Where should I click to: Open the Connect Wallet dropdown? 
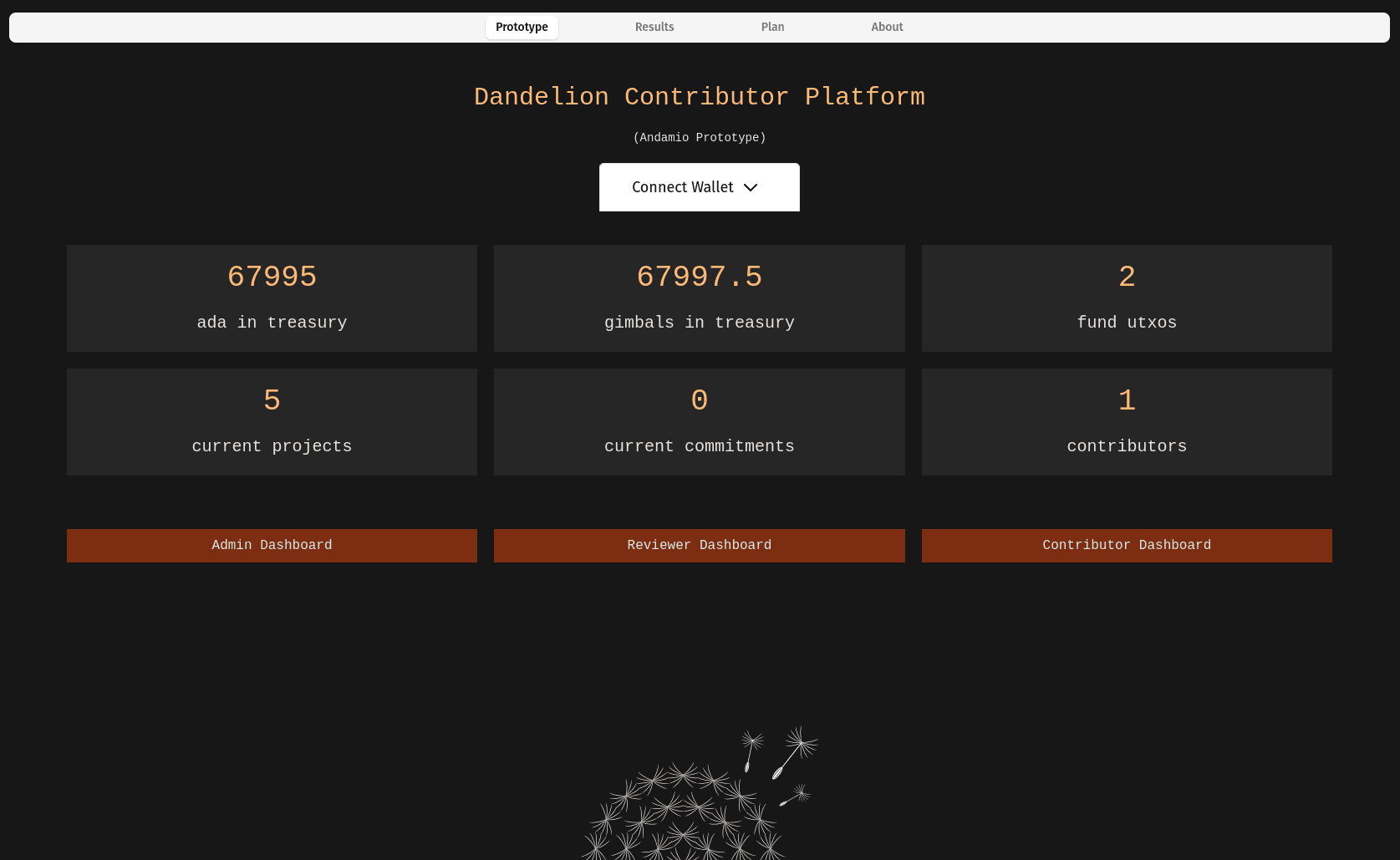point(699,187)
